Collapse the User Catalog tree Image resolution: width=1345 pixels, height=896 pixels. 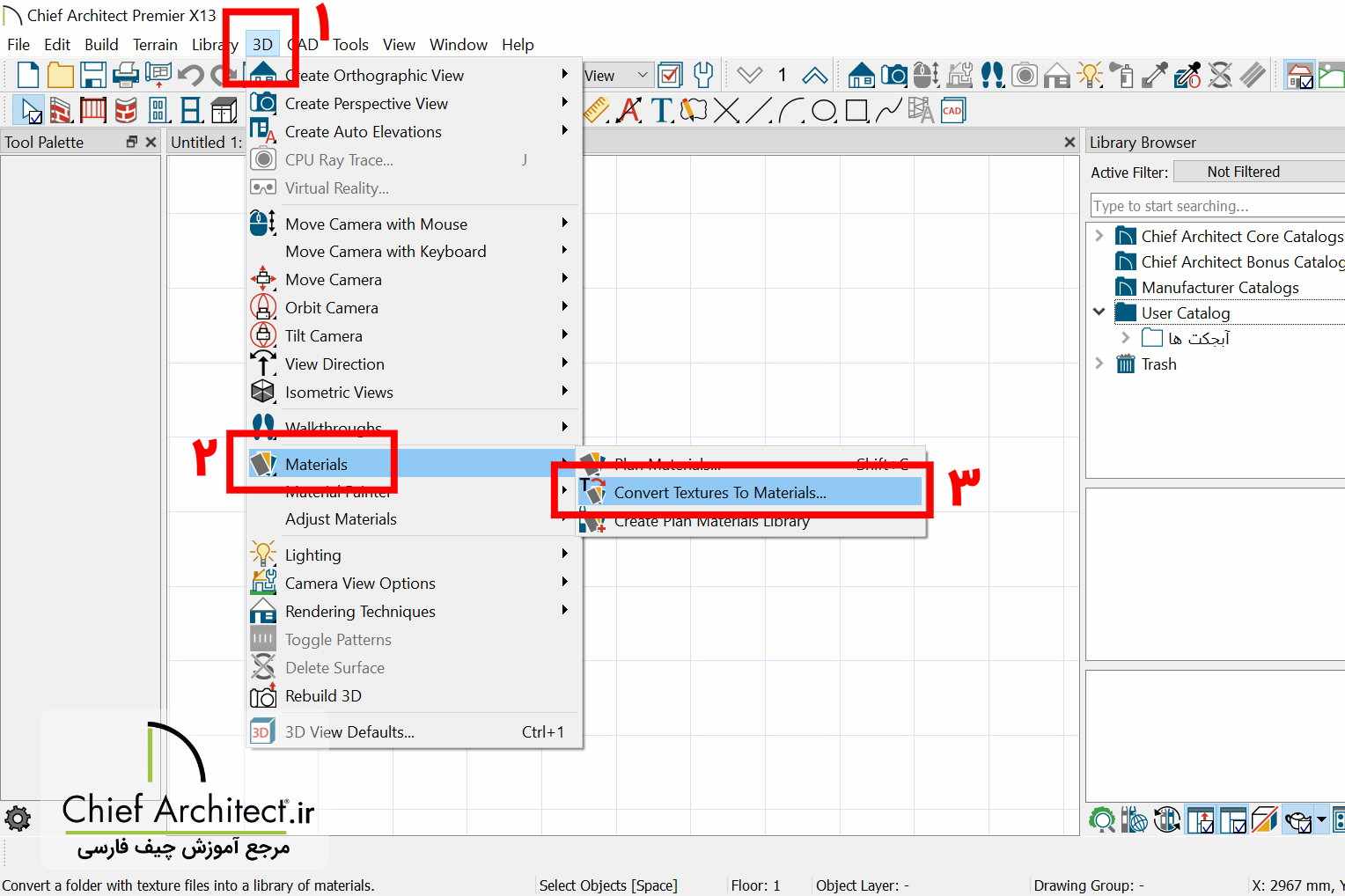1099,312
